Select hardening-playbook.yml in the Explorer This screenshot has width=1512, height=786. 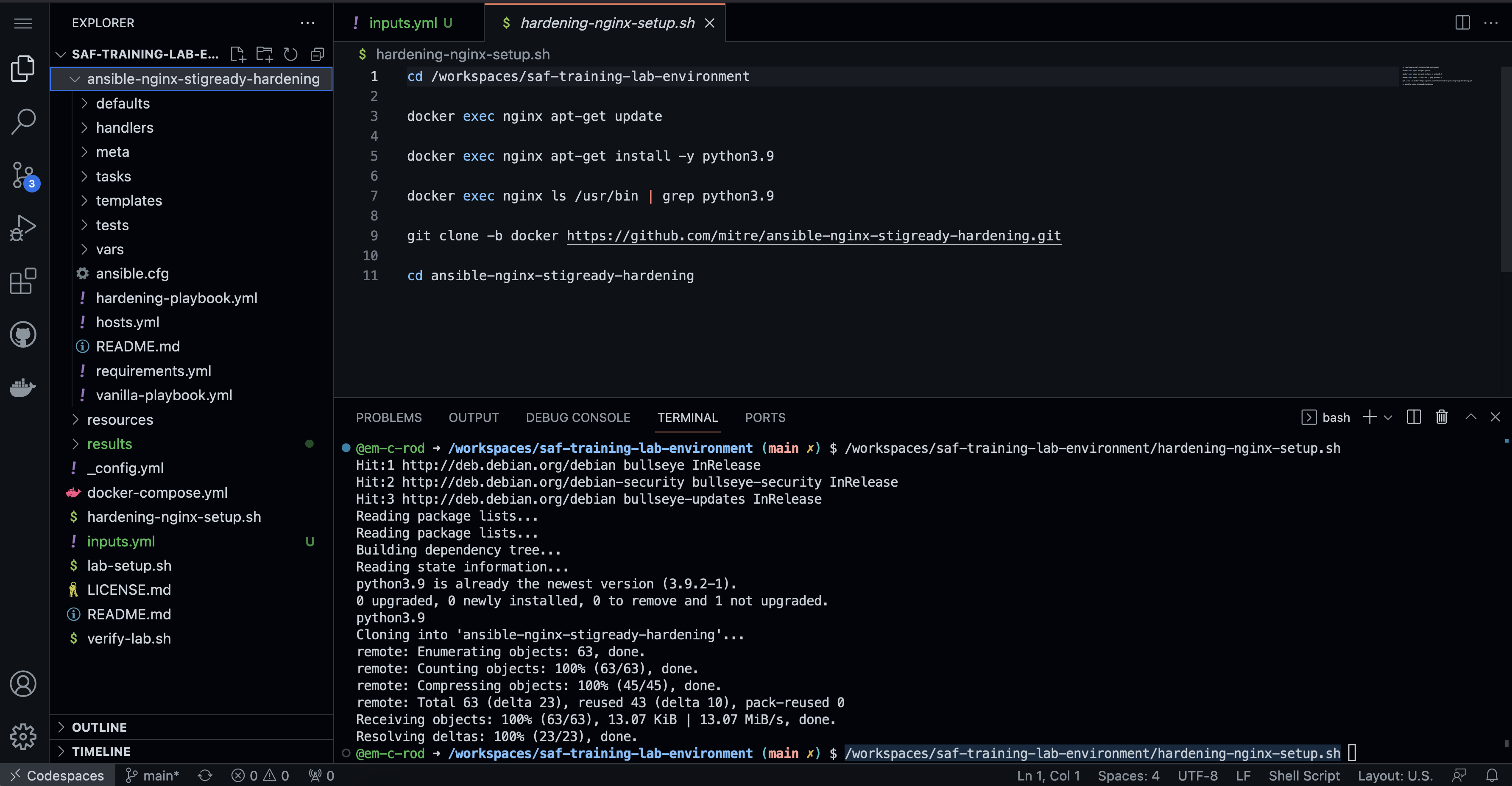(177, 298)
